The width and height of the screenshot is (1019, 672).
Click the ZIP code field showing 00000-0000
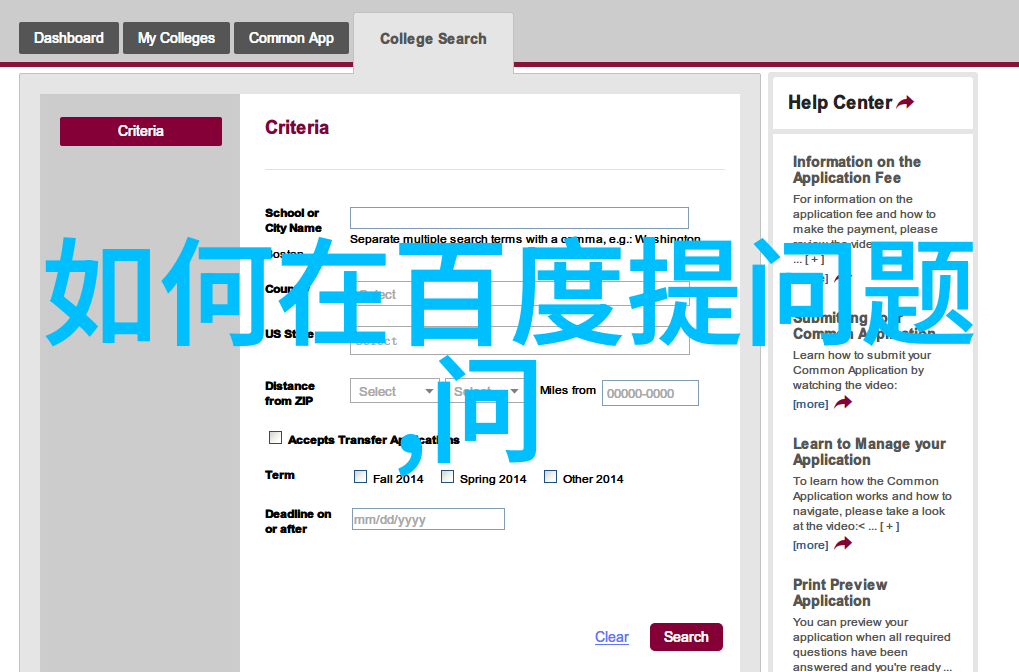(650, 393)
